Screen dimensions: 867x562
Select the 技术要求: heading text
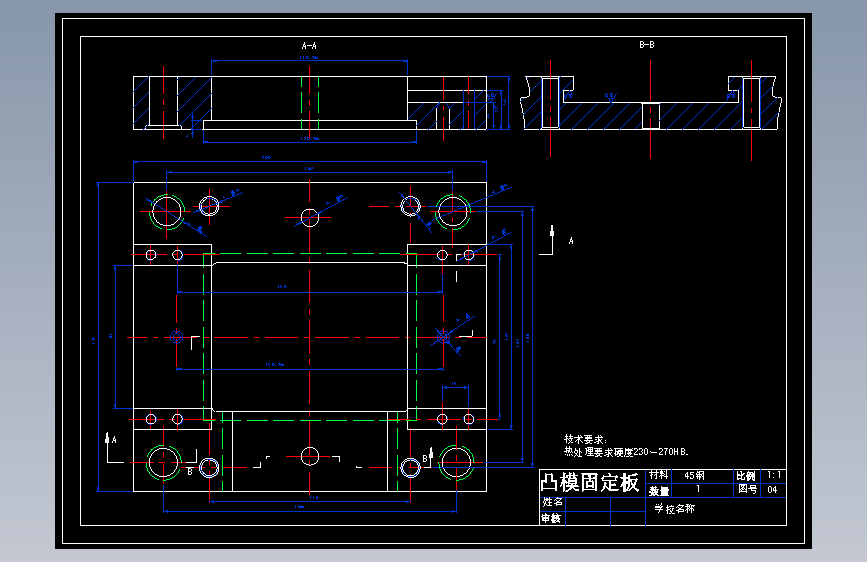586,439
